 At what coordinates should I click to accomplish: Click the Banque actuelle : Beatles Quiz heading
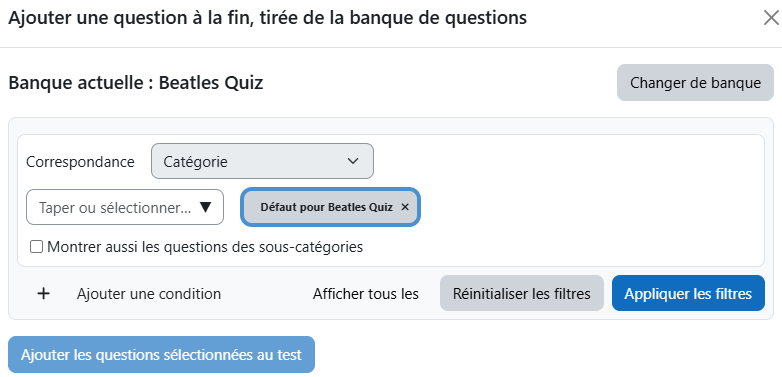tap(136, 83)
